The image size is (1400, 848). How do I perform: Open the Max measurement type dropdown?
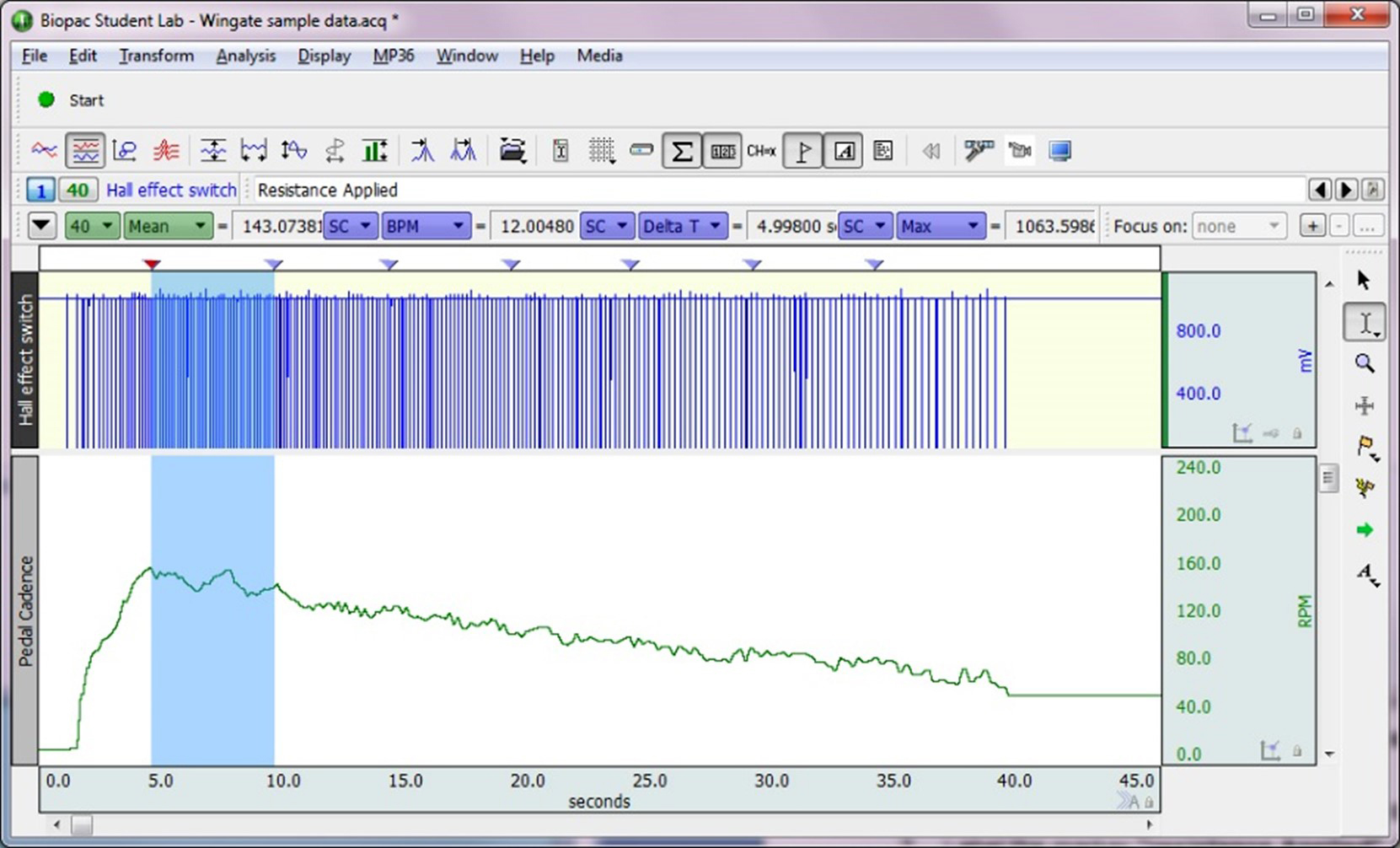click(x=940, y=226)
